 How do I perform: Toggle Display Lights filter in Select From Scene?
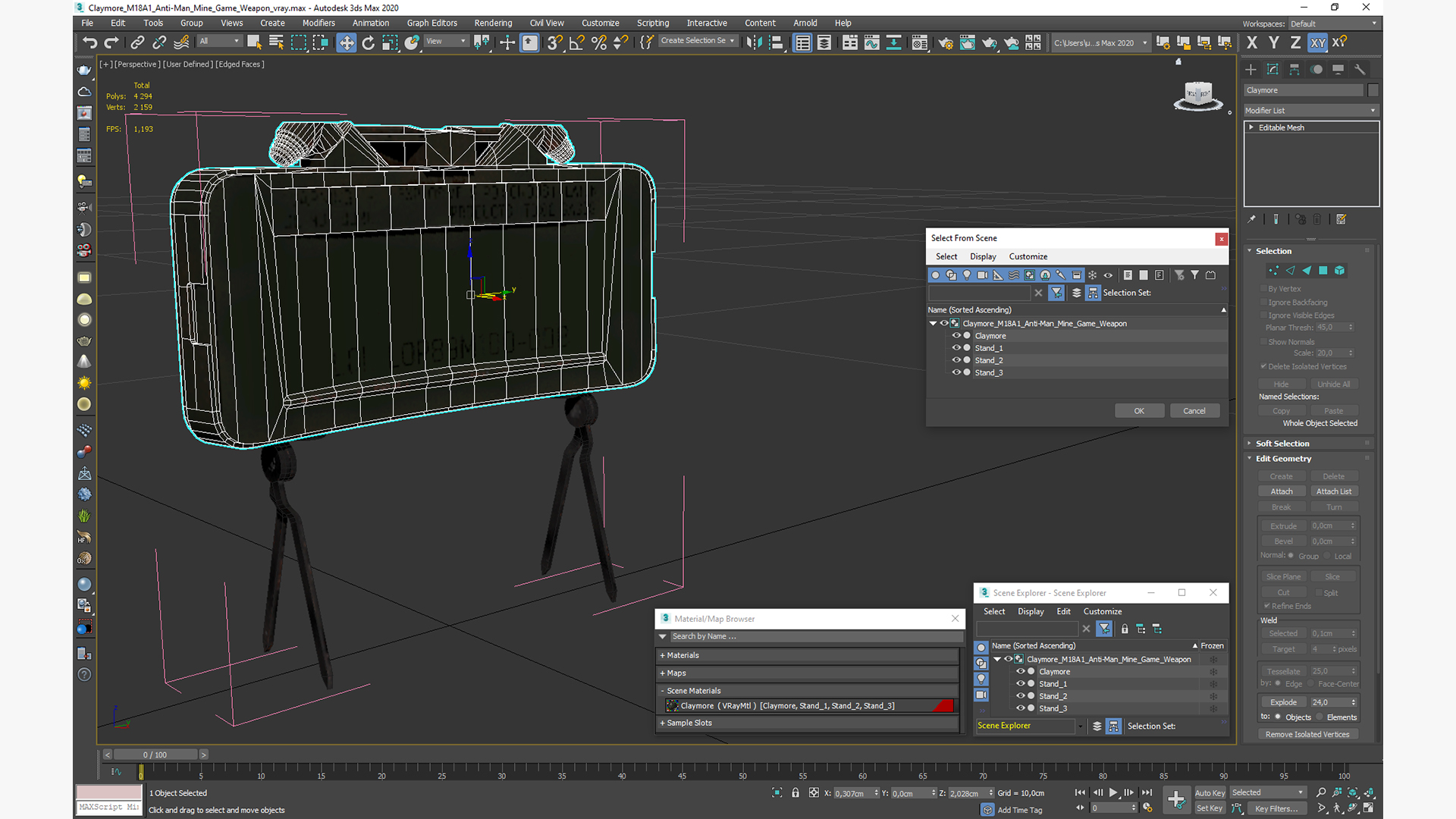pyautogui.click(x=967, y=275)
